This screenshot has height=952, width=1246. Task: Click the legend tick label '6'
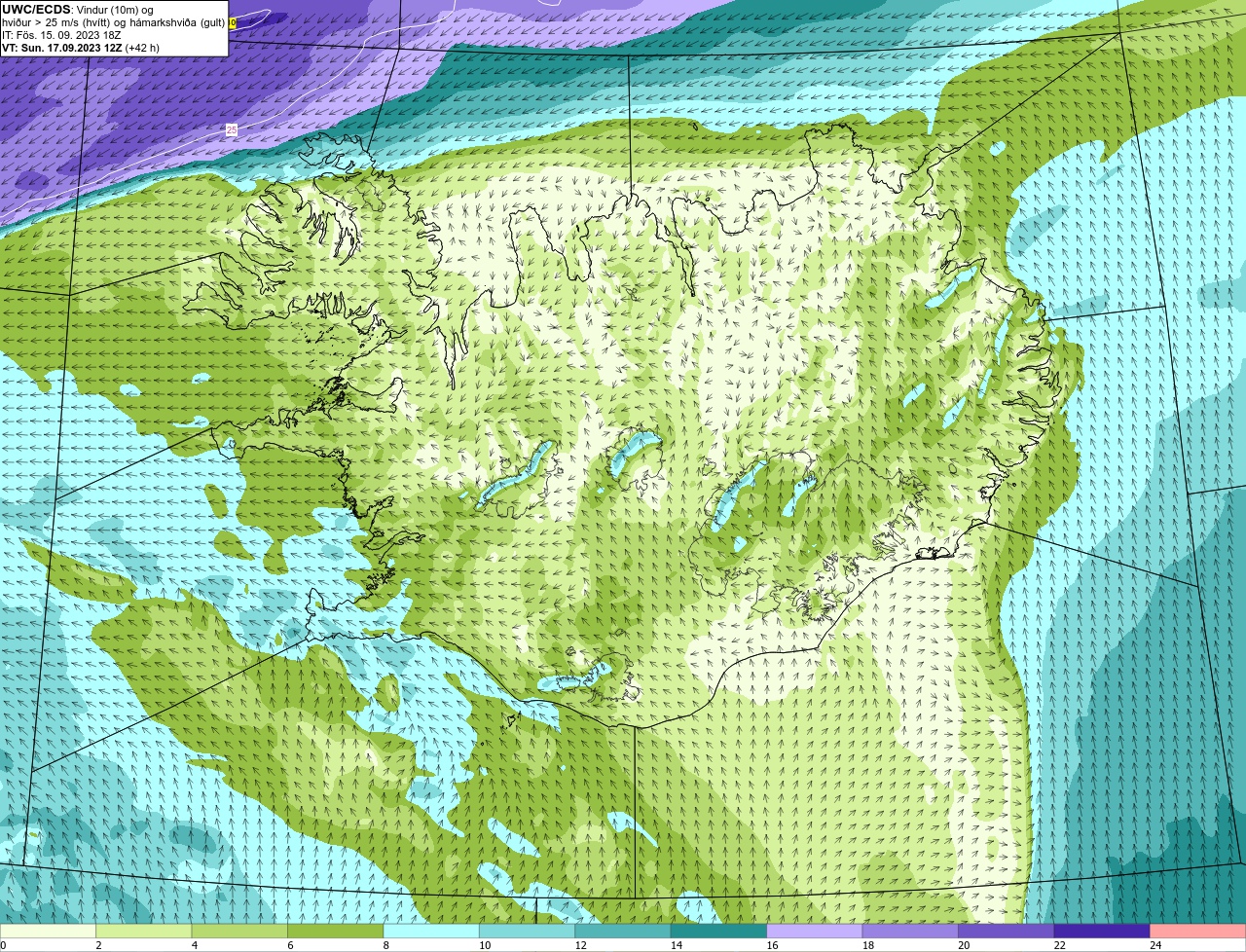pyautogui.click(x=290, y=945)
